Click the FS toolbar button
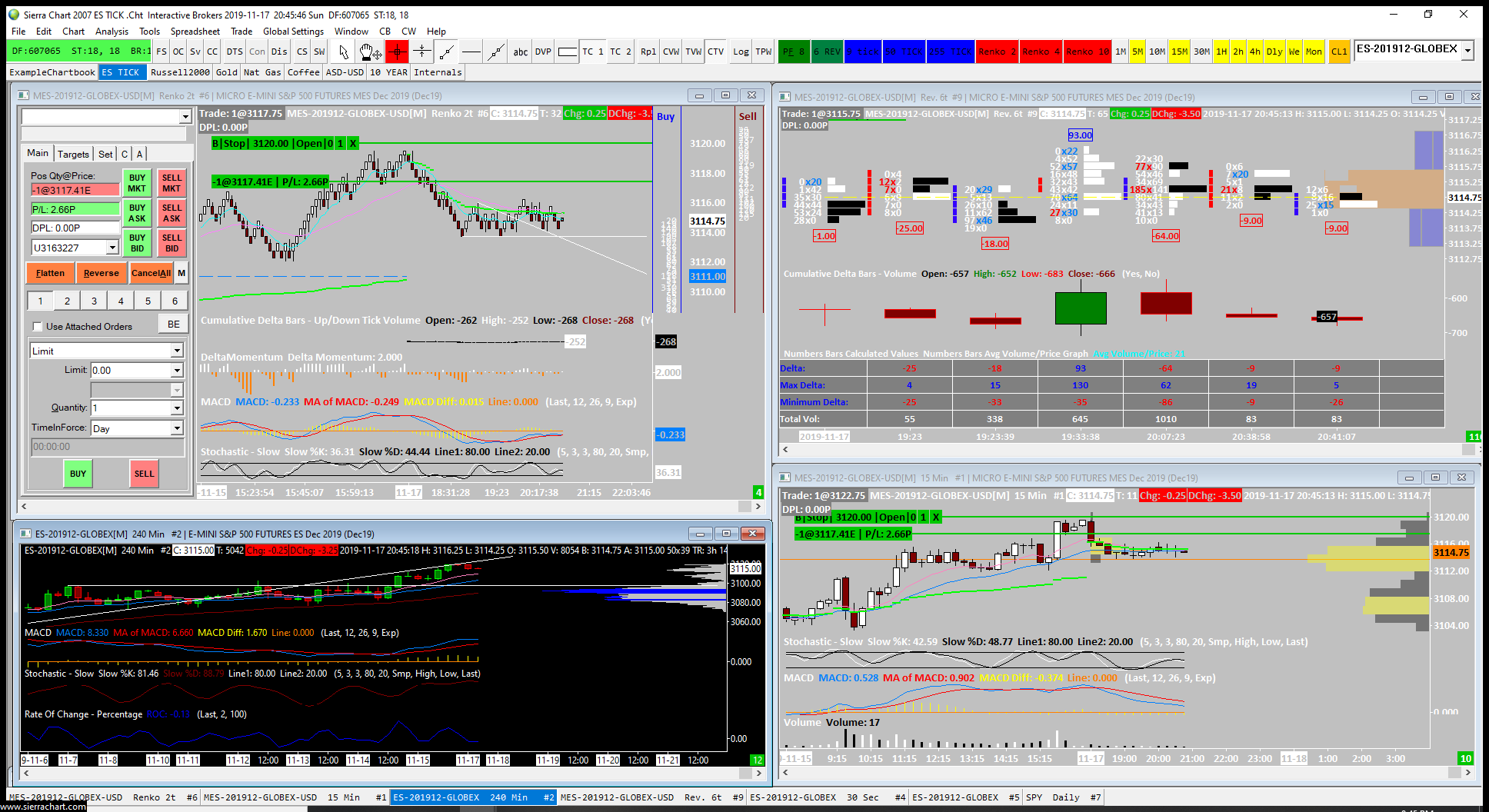Image resolution: width=1489 pixels, height=812 pixels. pyautogui.click(x=162, y=52)
